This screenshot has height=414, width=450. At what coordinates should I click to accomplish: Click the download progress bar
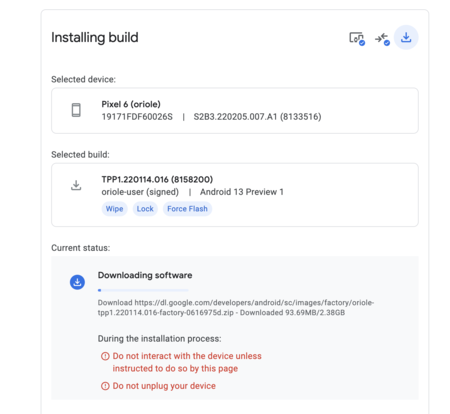click(x=143, y=290)
